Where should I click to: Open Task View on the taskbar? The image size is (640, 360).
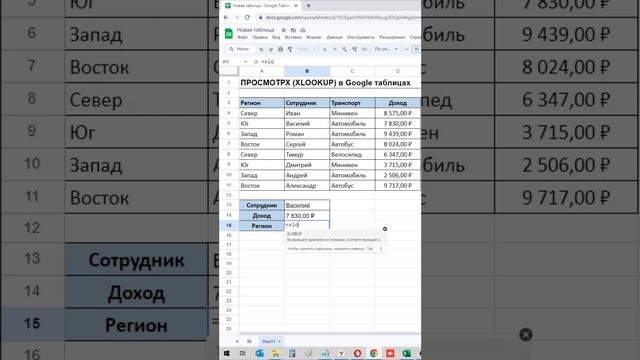pyautogui.click(x=242, y=353)
